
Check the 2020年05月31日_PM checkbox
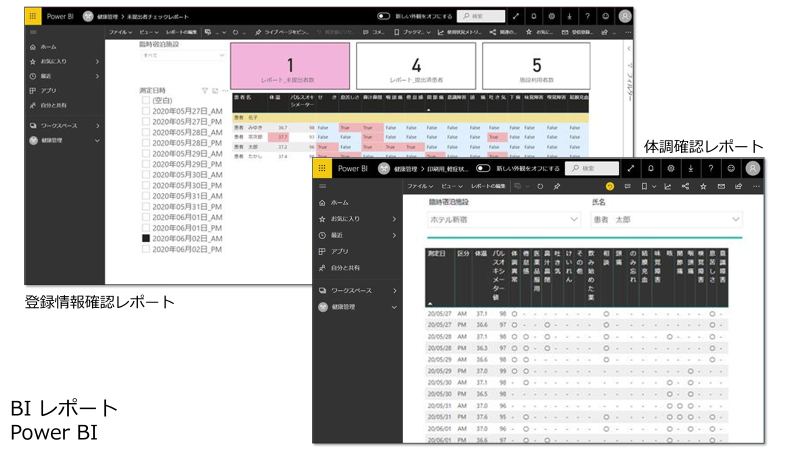pyautogui.click(x=146, y=207)
